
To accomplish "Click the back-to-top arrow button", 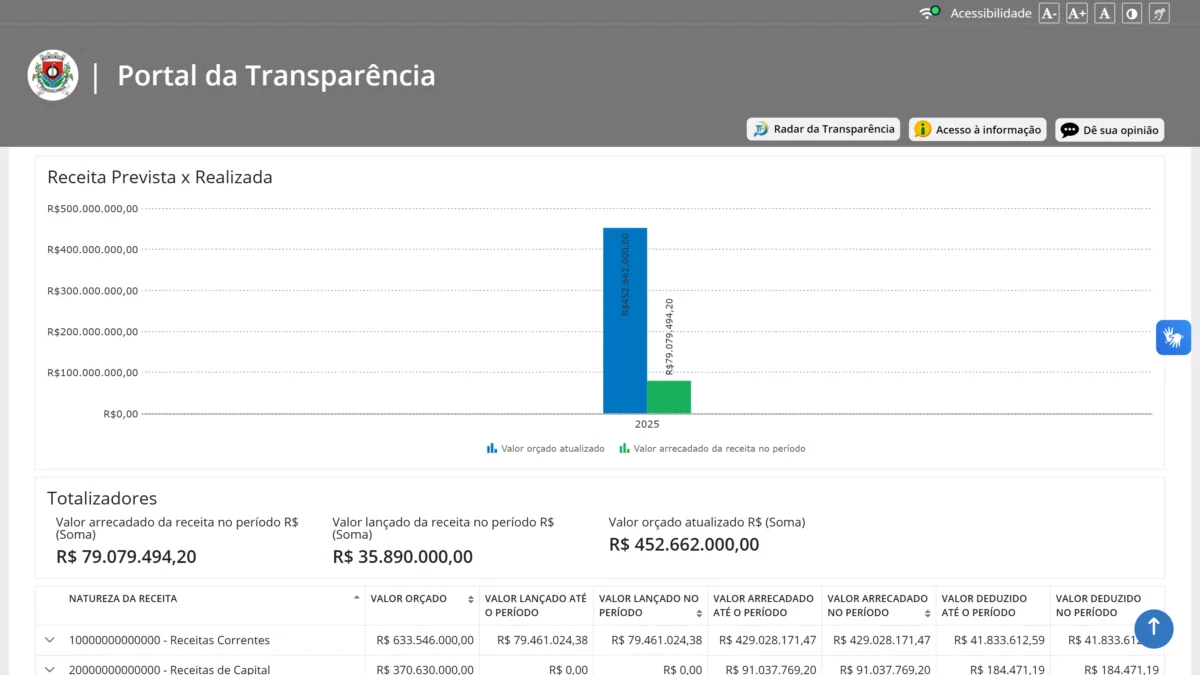I will point(1153,628).
